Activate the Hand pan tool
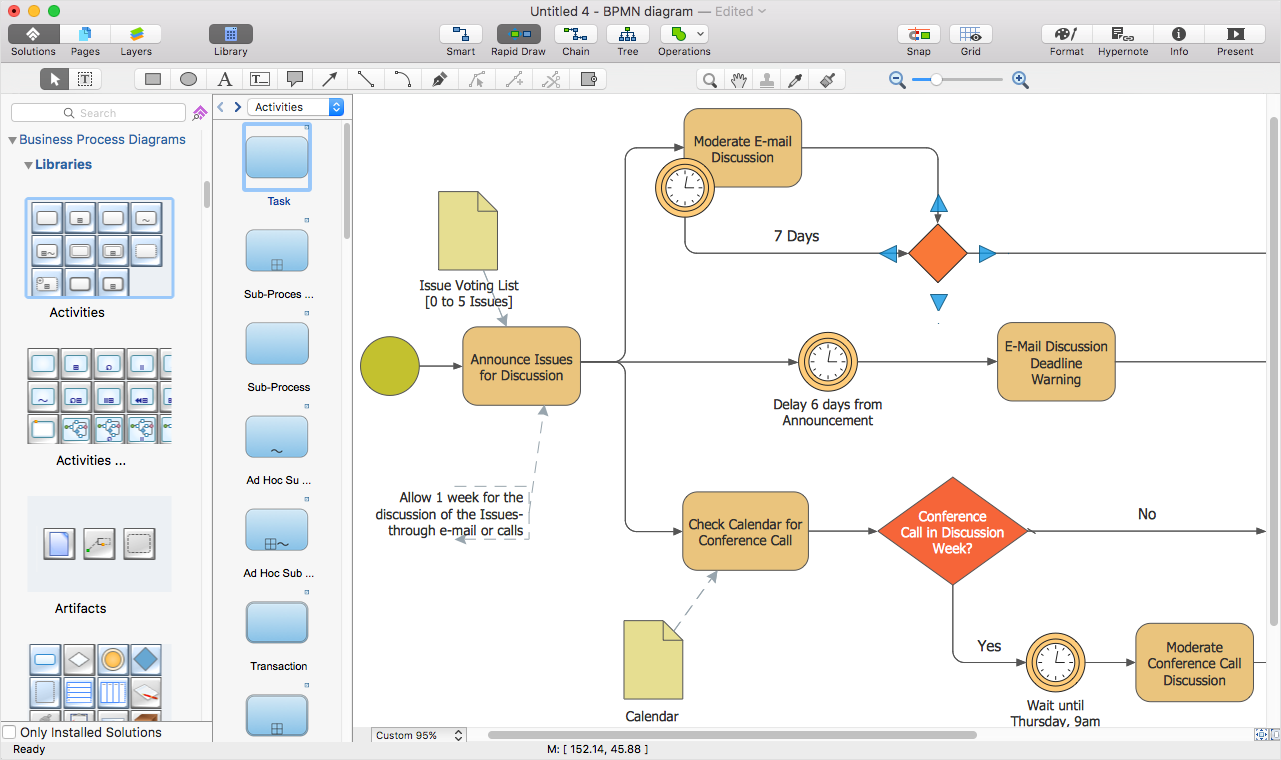This screenshot has width=1281, height=760. [x=738, y=80]
